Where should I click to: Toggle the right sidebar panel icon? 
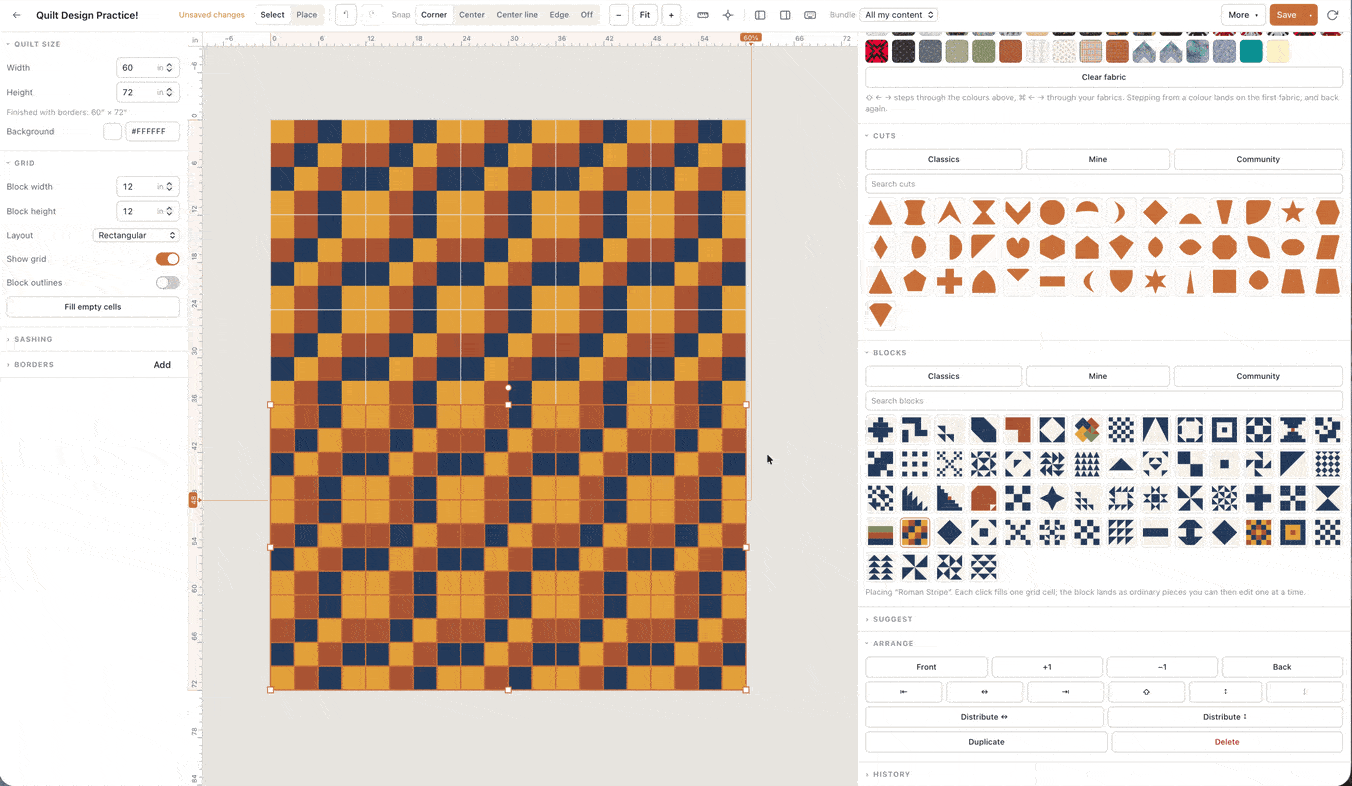click(x=785, y=15)
